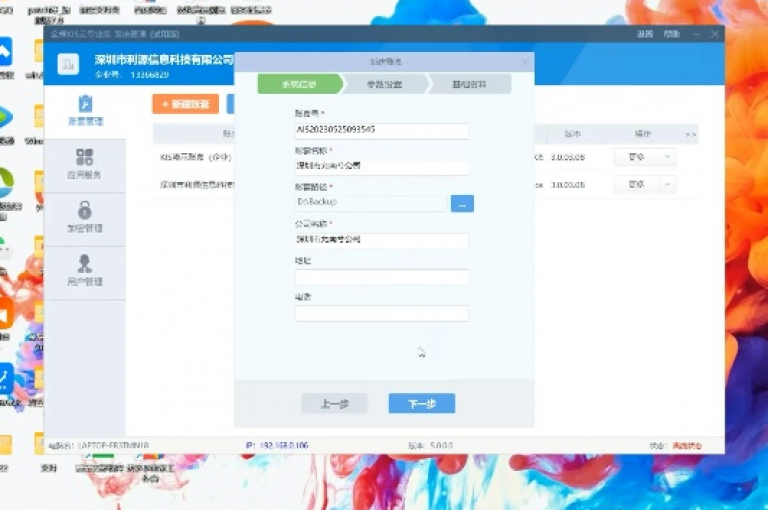Click the 公司名称 input field
This screenshot has height=510, width=768.
point(382,240)
